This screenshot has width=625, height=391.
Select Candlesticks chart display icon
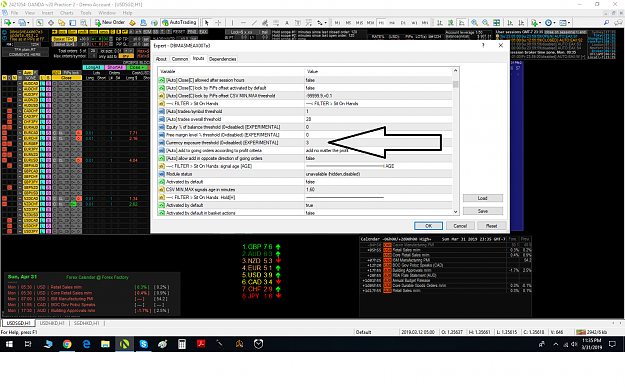coord(450,23)
